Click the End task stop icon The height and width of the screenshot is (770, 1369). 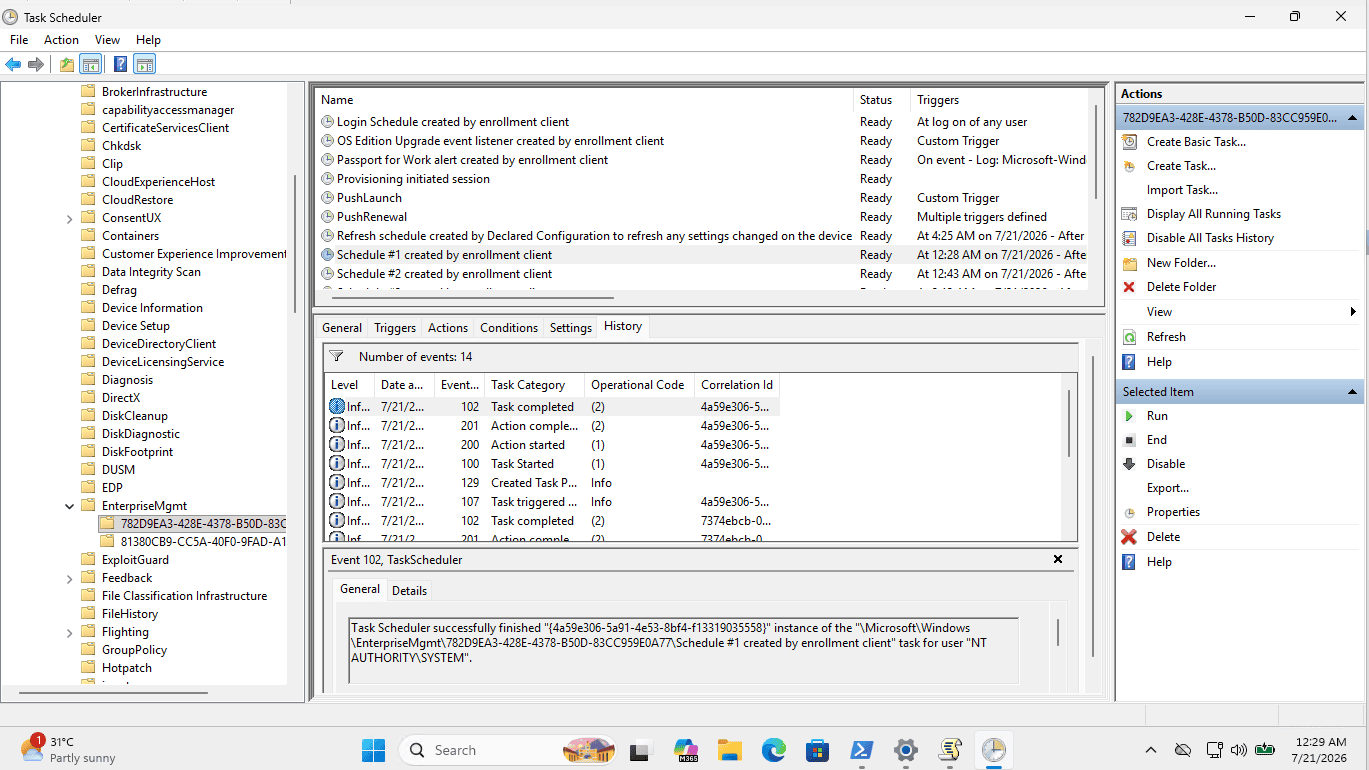click(x=1129, y=440)
